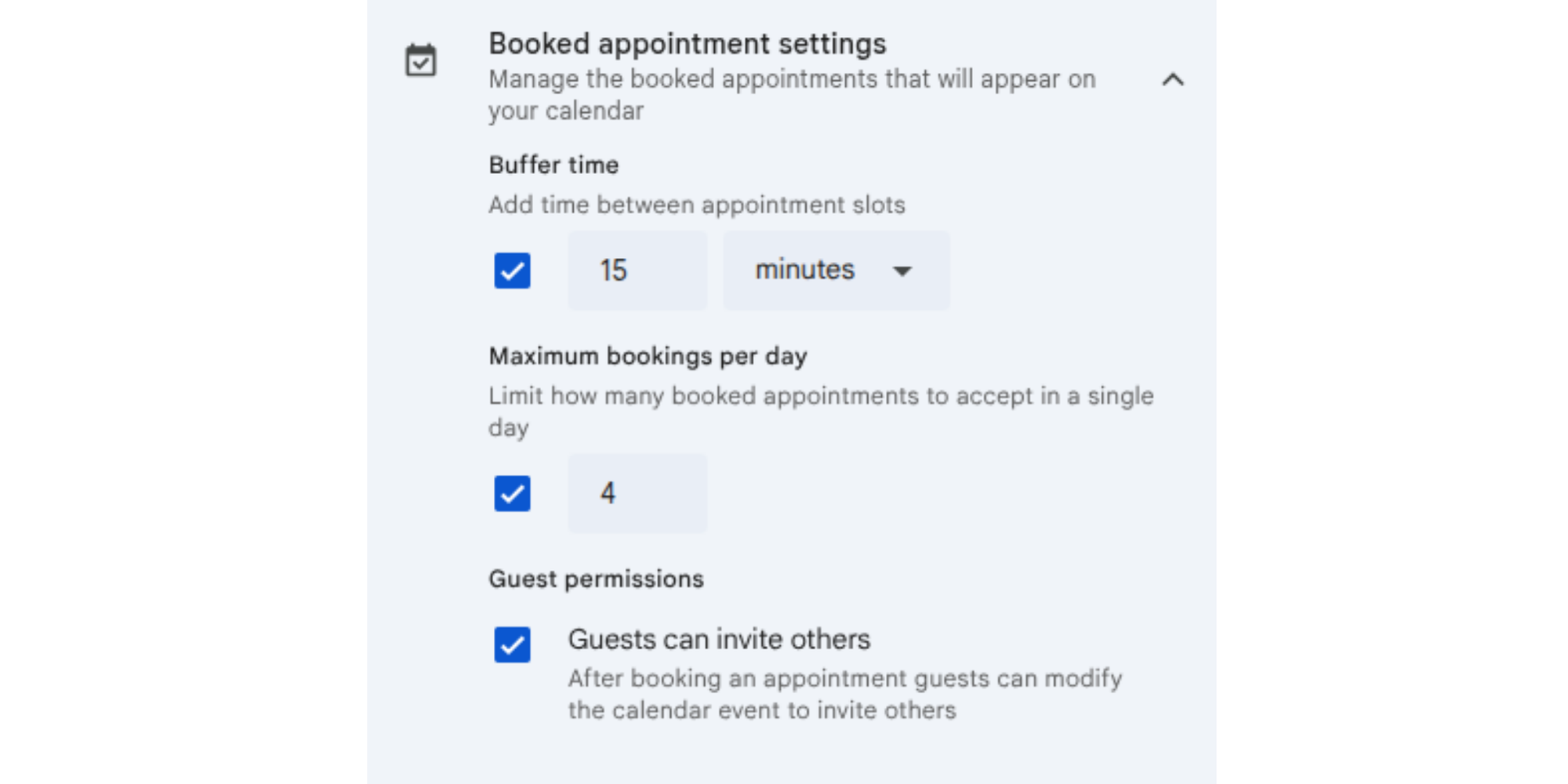Click the Add time between appointment slots text

click(697, 205)
